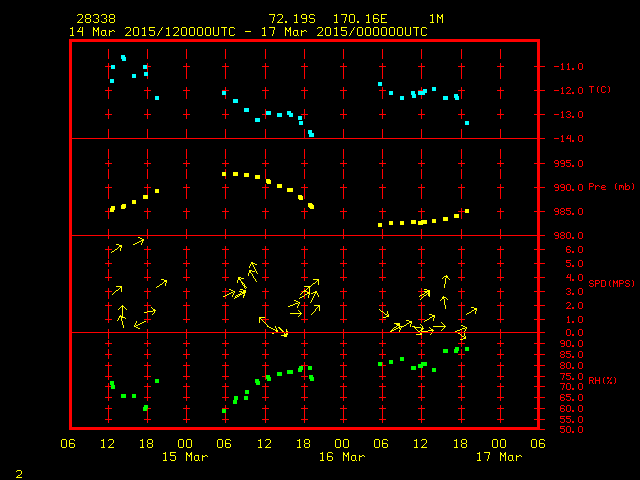Click the start date 14 Mar 2015/120000UTC

pos(152,31)
